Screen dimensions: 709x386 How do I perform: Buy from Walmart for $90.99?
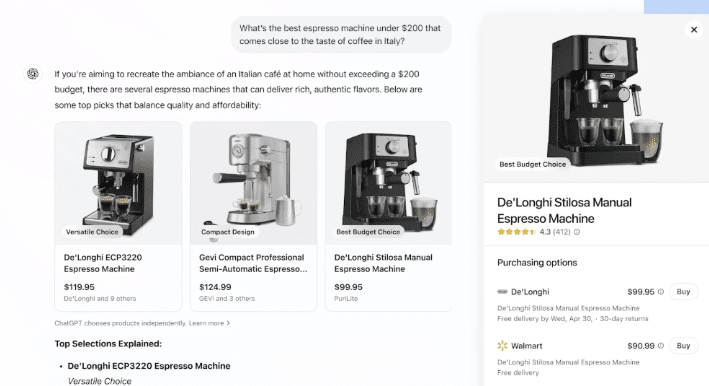683,346
